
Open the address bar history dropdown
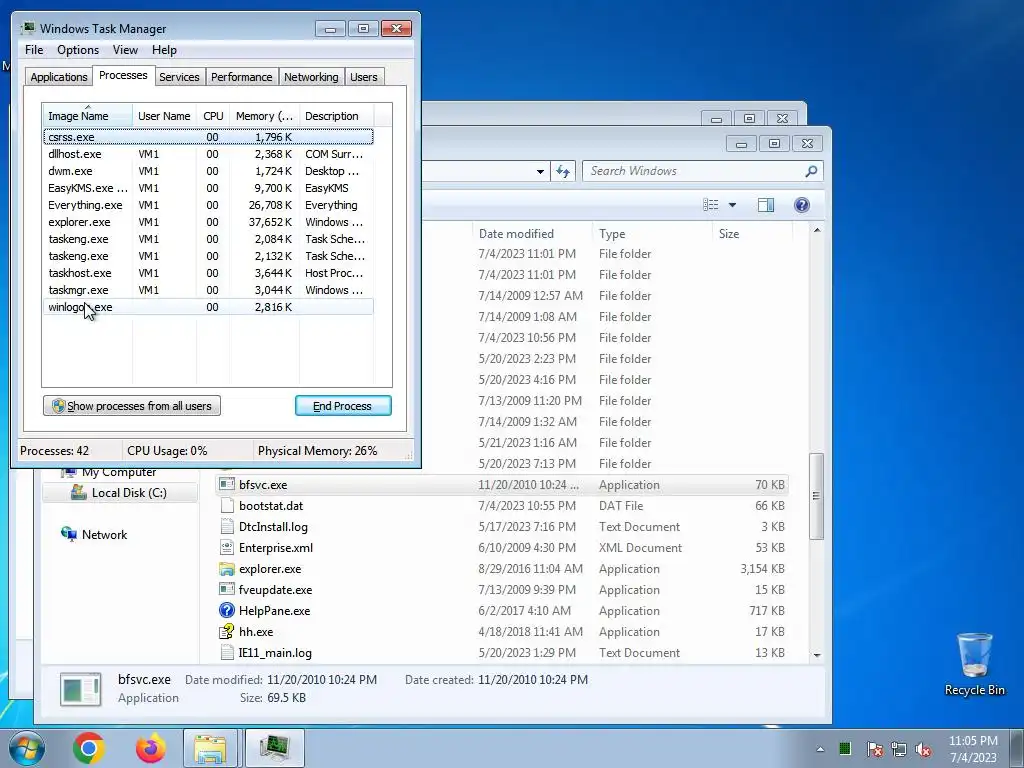click(540, 172)
